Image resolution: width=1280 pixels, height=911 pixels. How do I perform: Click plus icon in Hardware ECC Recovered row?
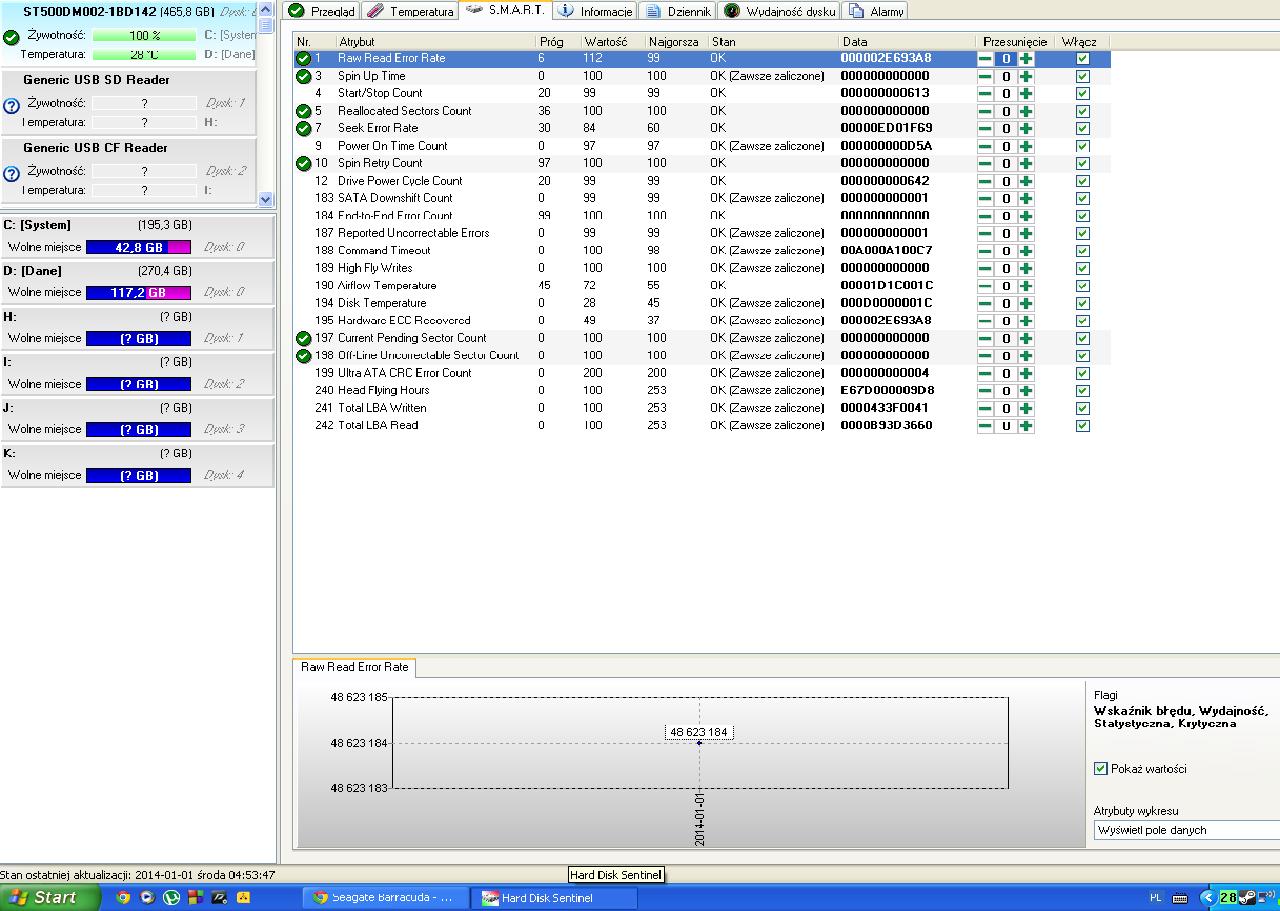click(1026, 321)
